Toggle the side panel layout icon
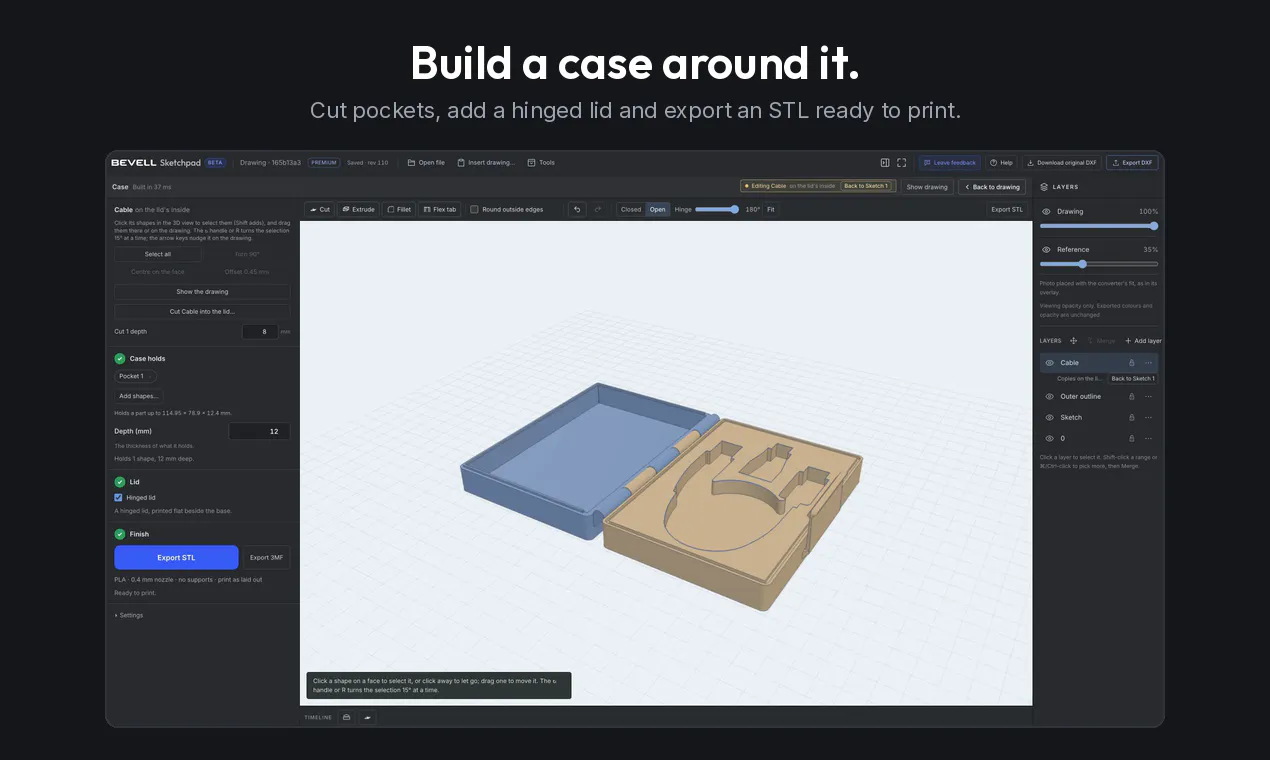Screen dimensions: 1270x760 coord(885,162)
